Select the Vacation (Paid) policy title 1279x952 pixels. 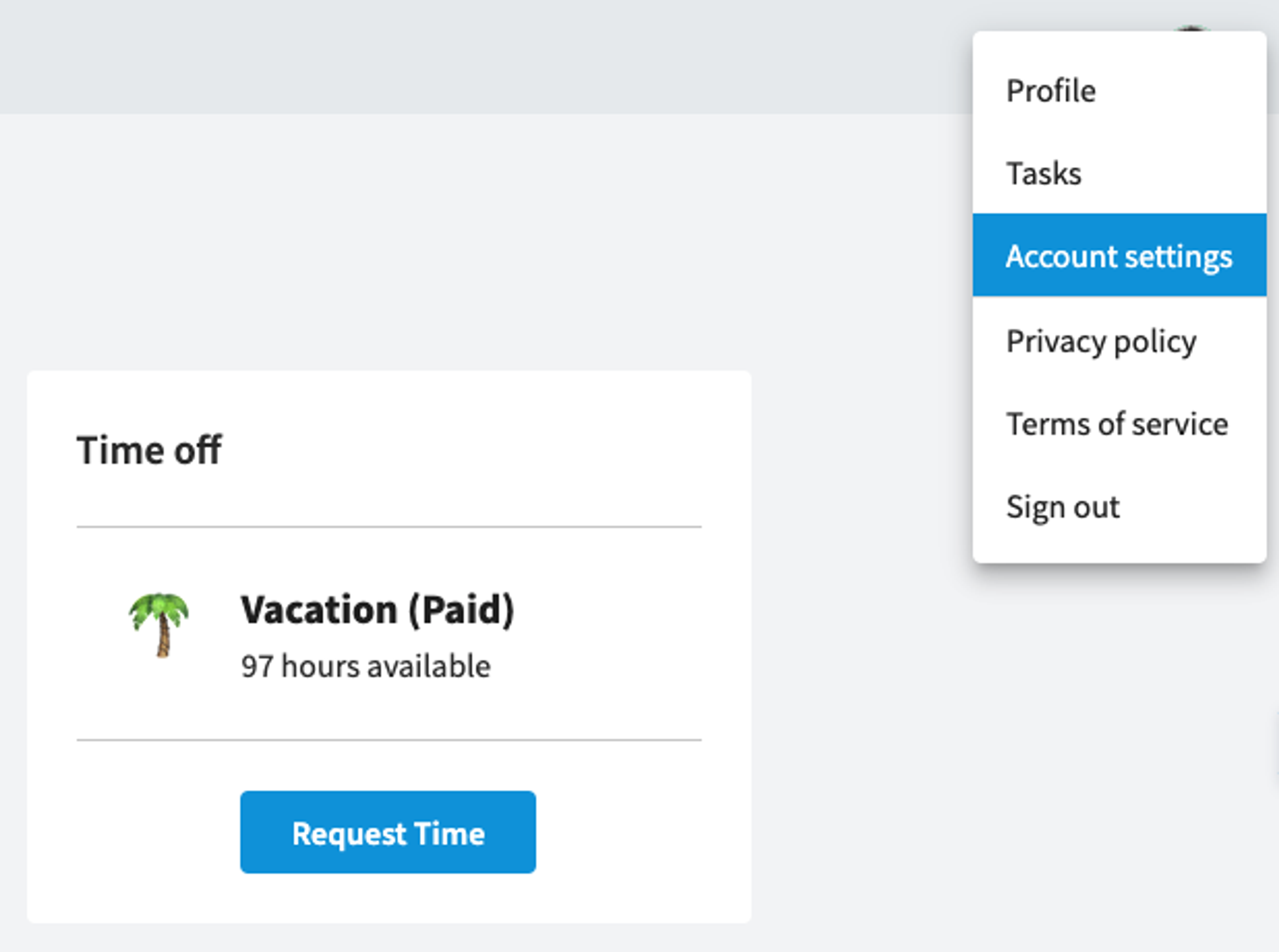[377, 610]
